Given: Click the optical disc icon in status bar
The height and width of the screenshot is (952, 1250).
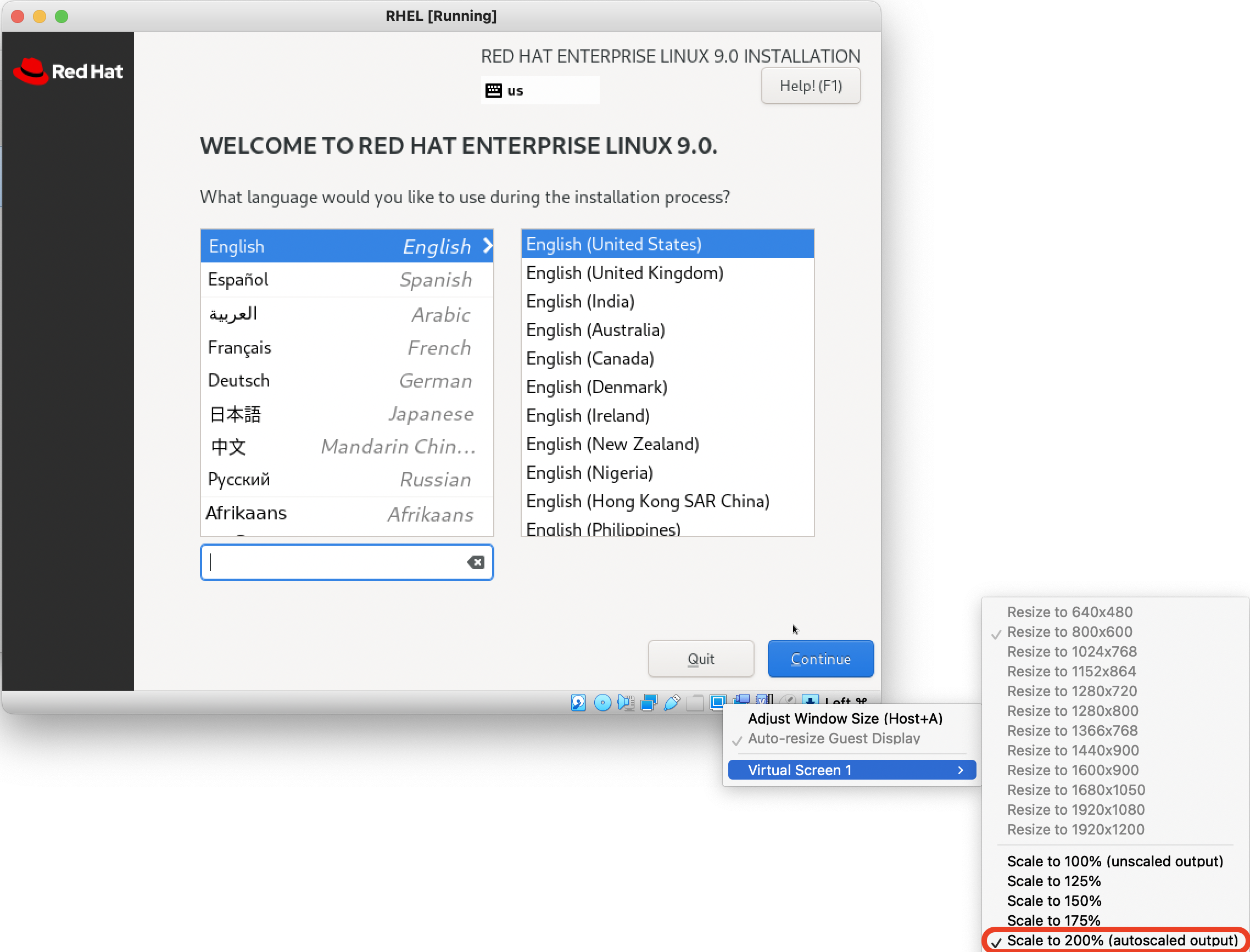Looking at the screenshot, I should tap(602, 703).
